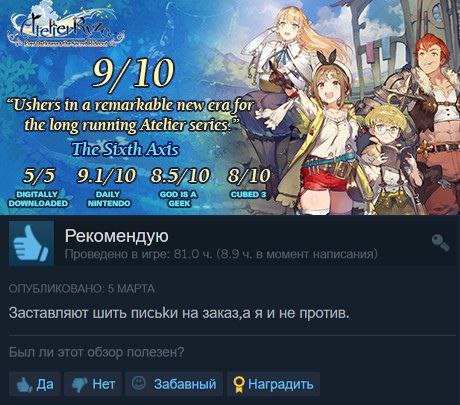Click the Опубликовано 5 марта date

pyautogui.click(x=82, y=289)
